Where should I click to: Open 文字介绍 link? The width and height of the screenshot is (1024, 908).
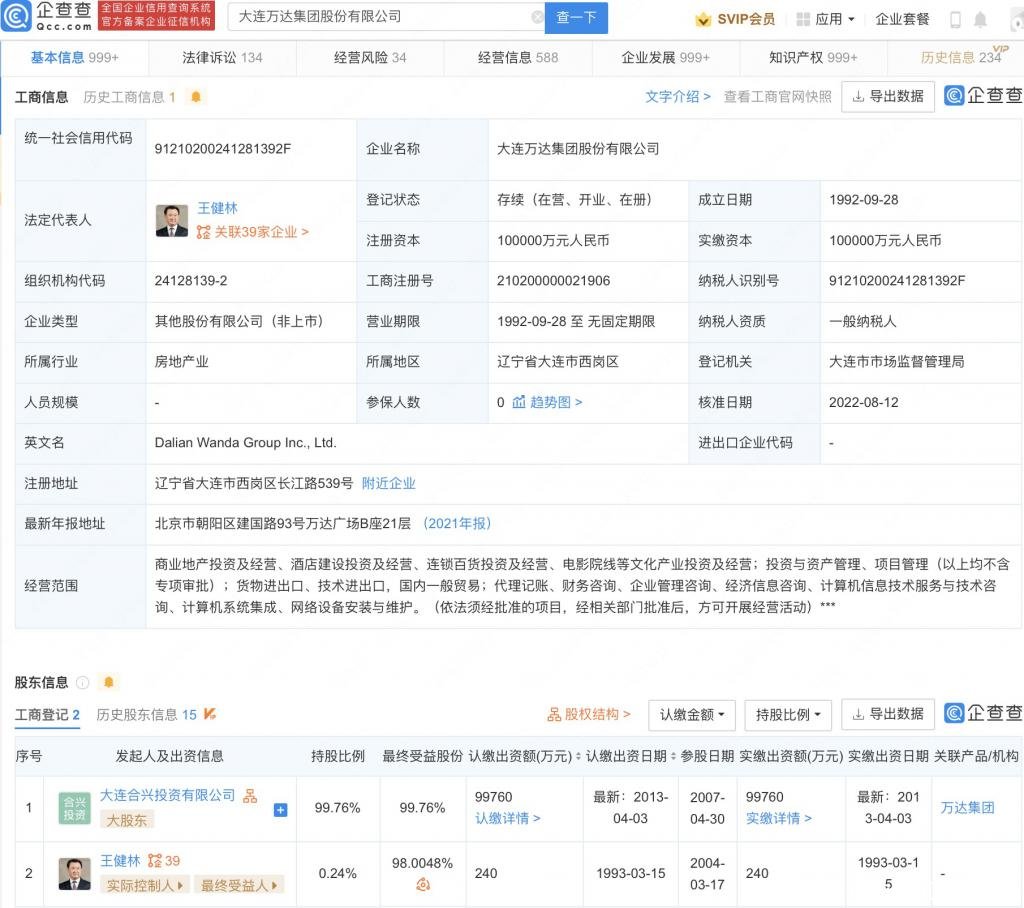point(677,97)
